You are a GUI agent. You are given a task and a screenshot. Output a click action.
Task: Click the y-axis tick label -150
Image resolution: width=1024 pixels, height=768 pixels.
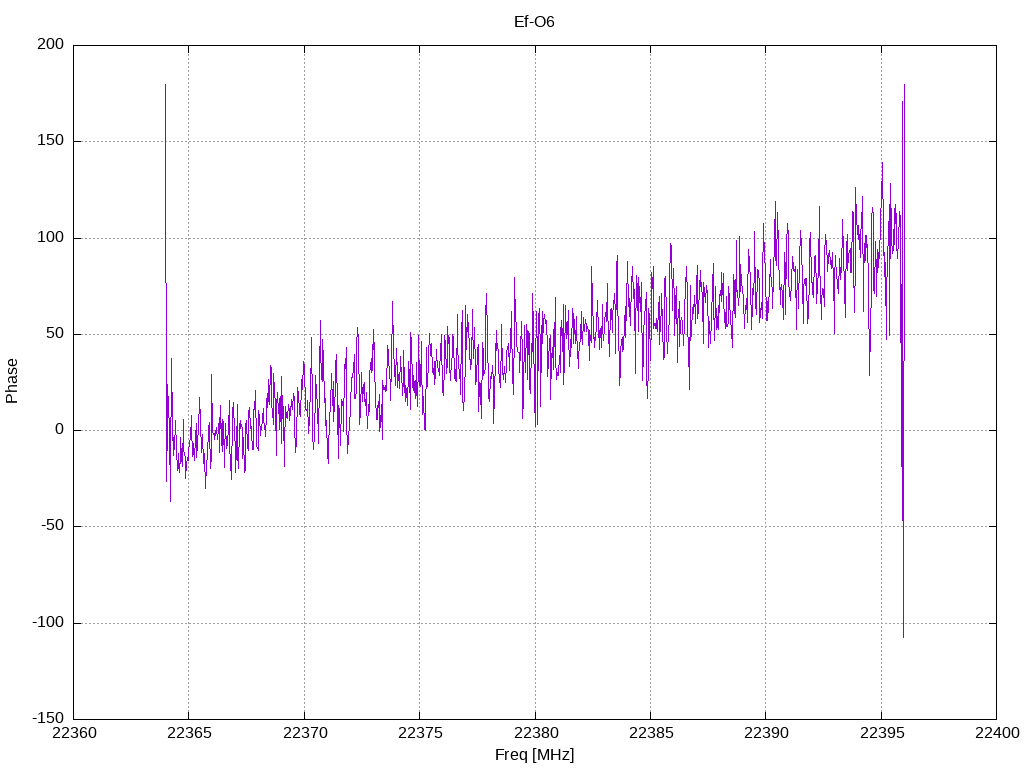click(48, 718)
